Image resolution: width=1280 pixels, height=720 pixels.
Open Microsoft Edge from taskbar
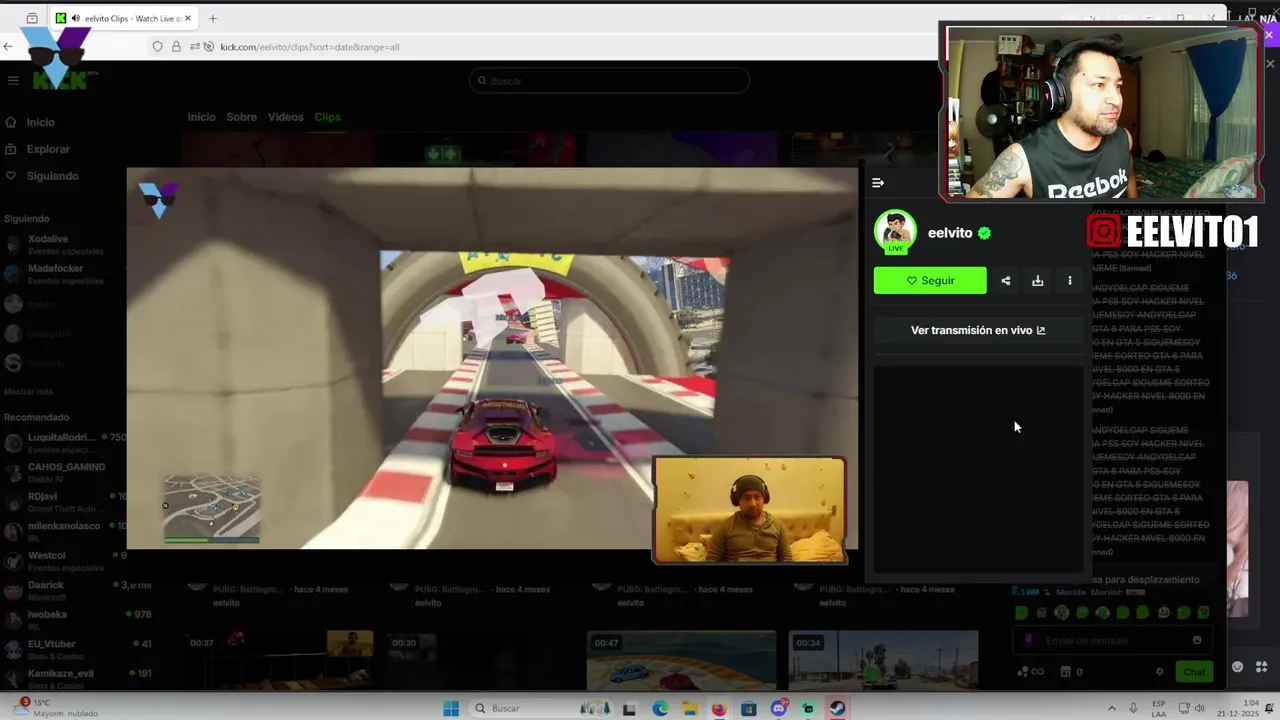(x=660, y=709)
